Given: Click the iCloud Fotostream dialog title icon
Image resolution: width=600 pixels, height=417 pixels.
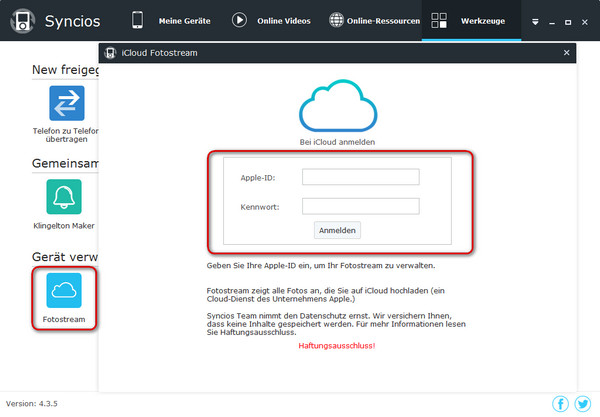Looking at the screenshot, I should 110,53.
